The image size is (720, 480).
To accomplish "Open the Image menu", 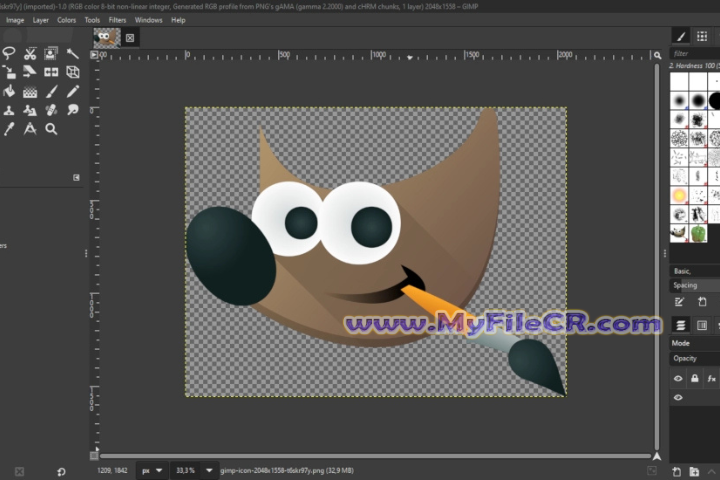I will click(15, 20).
